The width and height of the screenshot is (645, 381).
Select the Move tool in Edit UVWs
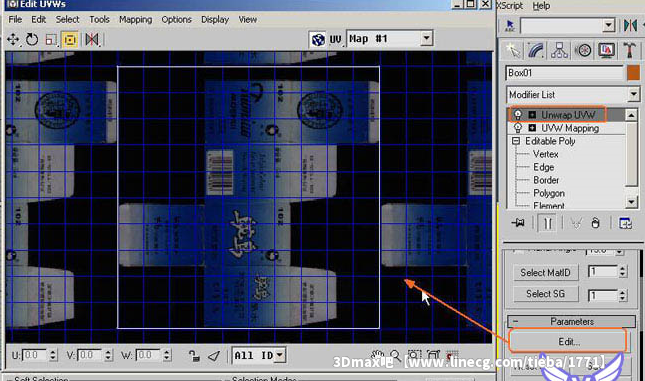(13, 39)
